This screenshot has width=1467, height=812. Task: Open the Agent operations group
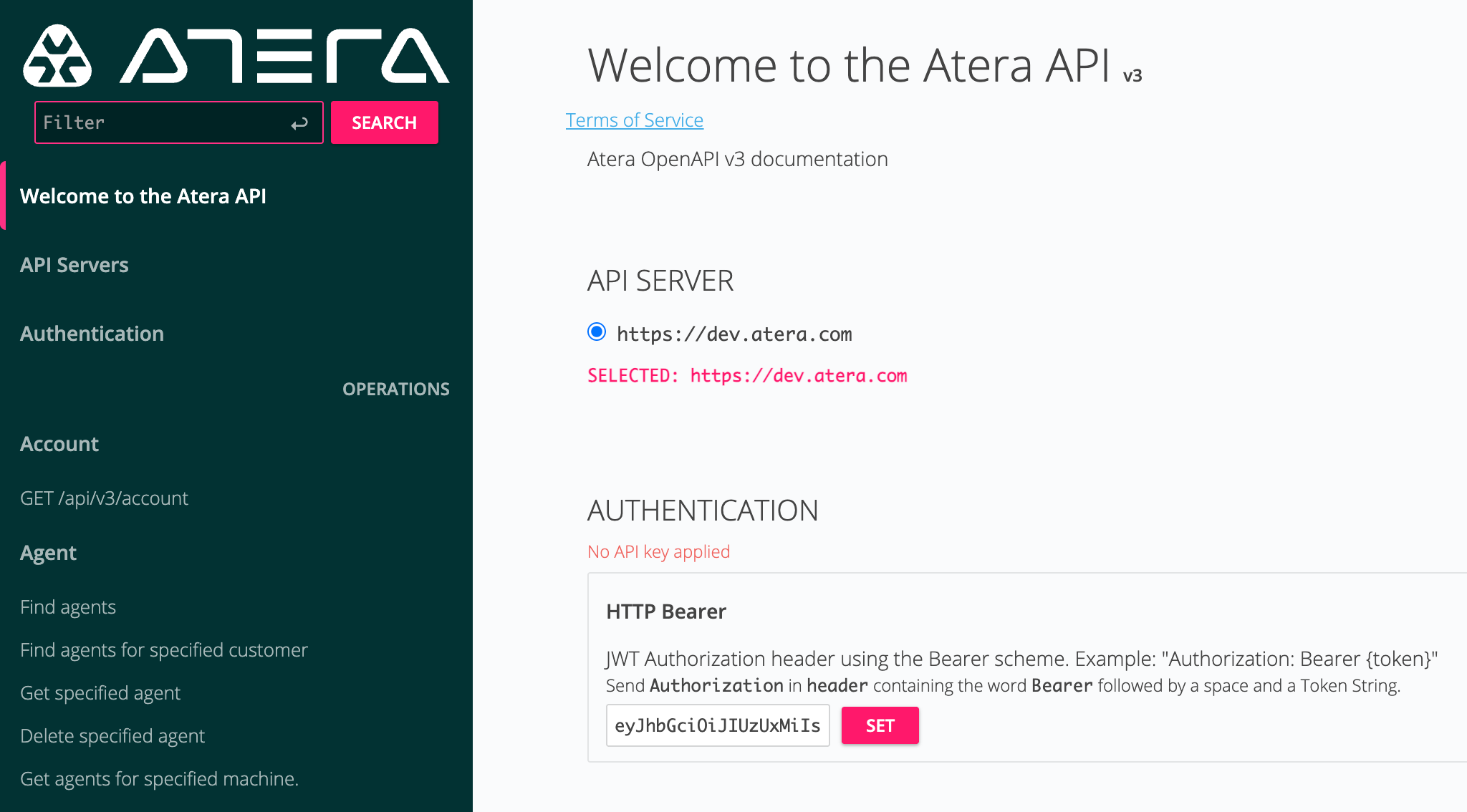coord(48,553)
